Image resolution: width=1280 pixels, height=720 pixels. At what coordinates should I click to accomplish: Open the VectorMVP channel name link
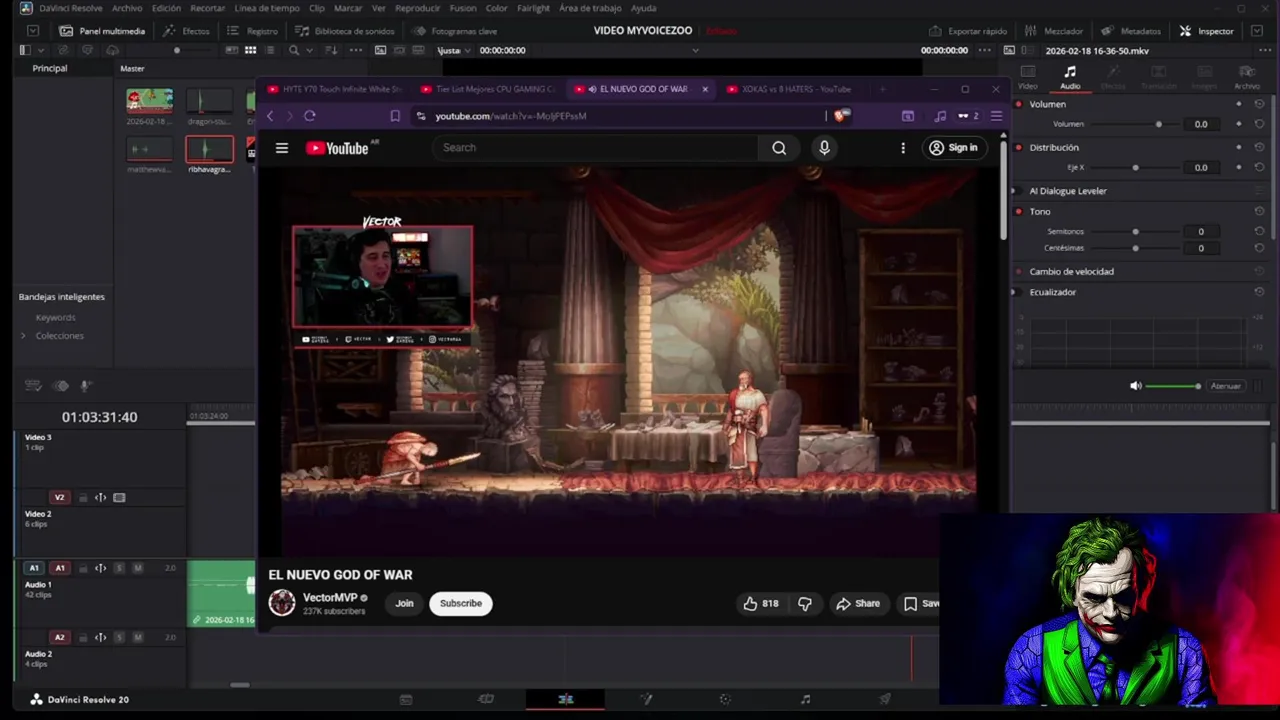point(330,598)
